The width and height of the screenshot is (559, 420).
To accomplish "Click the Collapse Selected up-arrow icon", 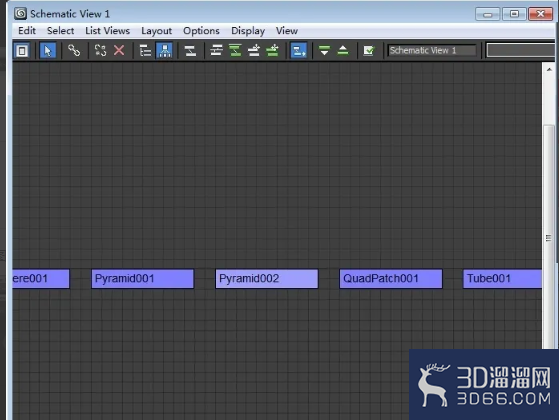I will 343,51.
